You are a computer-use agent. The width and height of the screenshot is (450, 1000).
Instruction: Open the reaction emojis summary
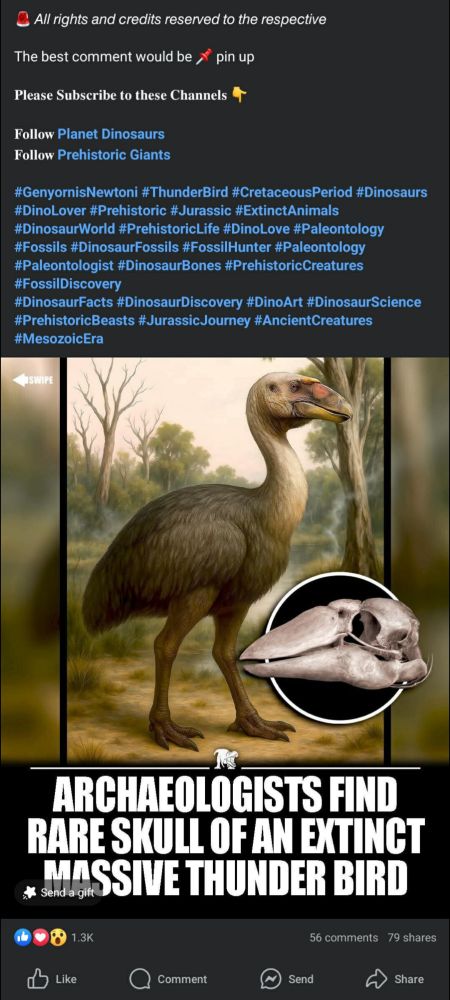click(x=41, y=937)
